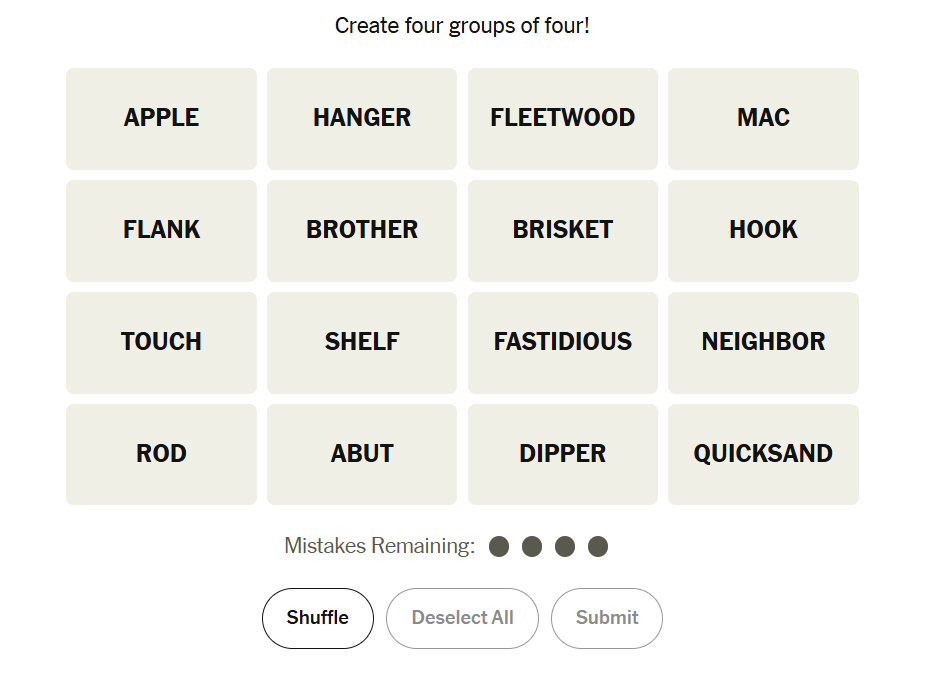
Task: Tap the TOUCH word tile
Action: click(161, 342)
